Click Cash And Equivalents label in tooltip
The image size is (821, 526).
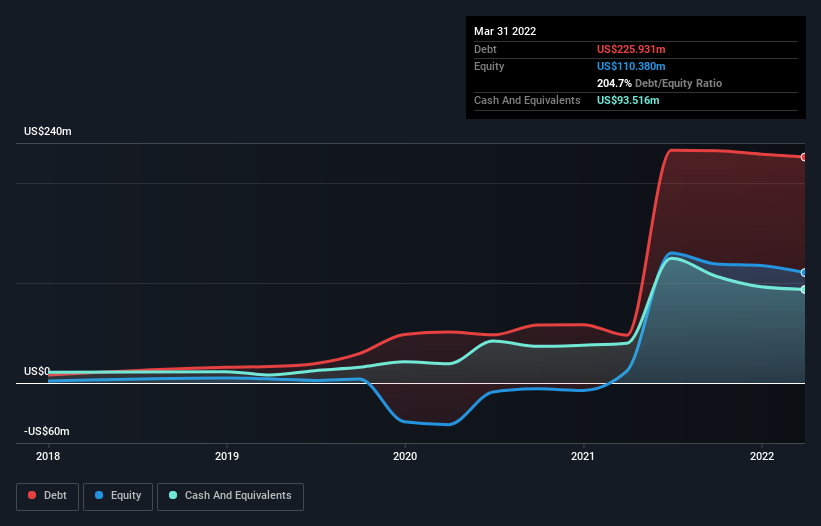[x=527, y=100]
